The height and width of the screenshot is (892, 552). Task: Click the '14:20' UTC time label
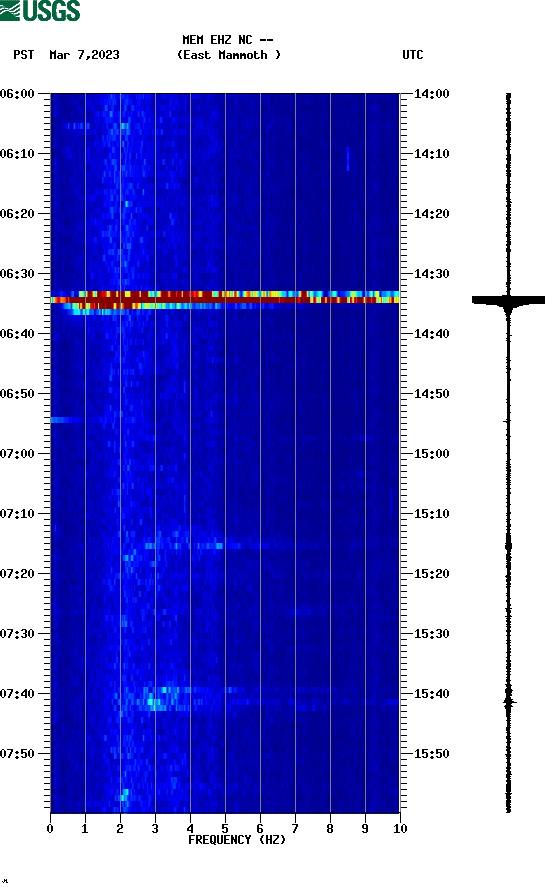click(431, 214)
